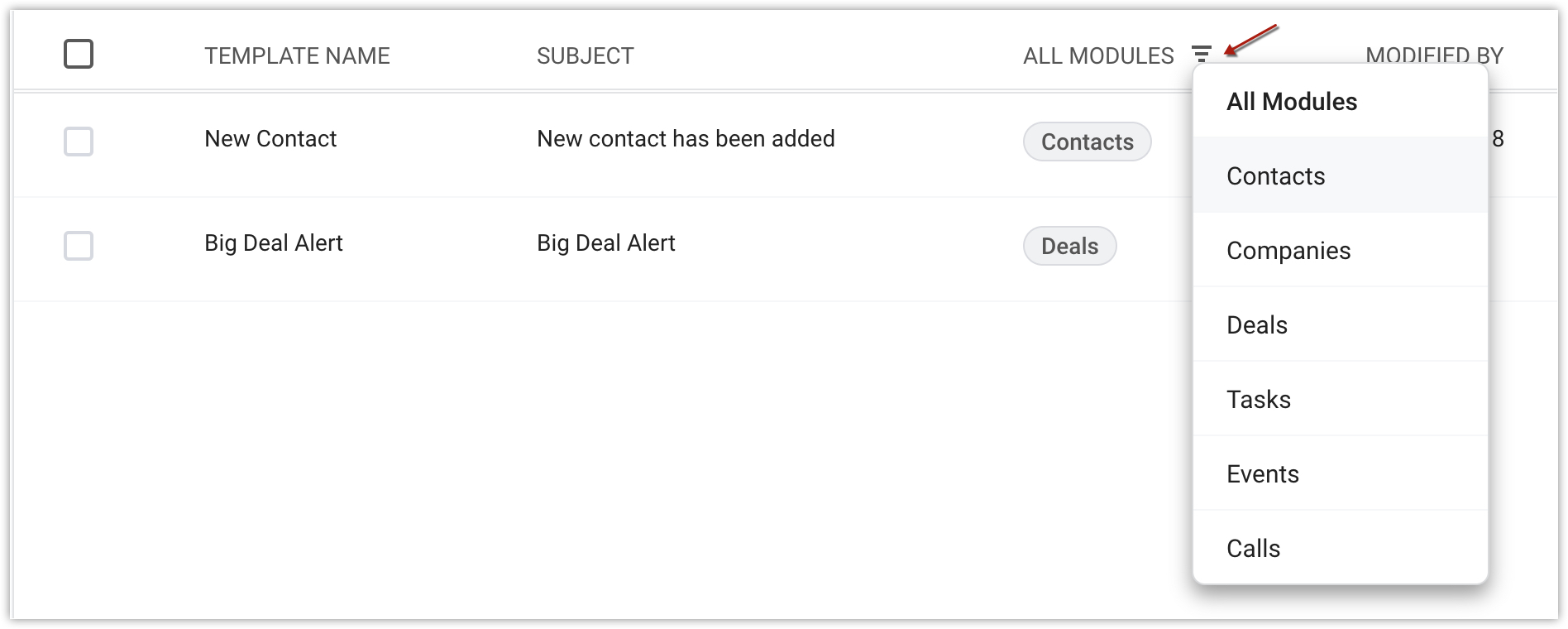
Task: Tick the select-all templates checkbox
Action: (79, 55)
